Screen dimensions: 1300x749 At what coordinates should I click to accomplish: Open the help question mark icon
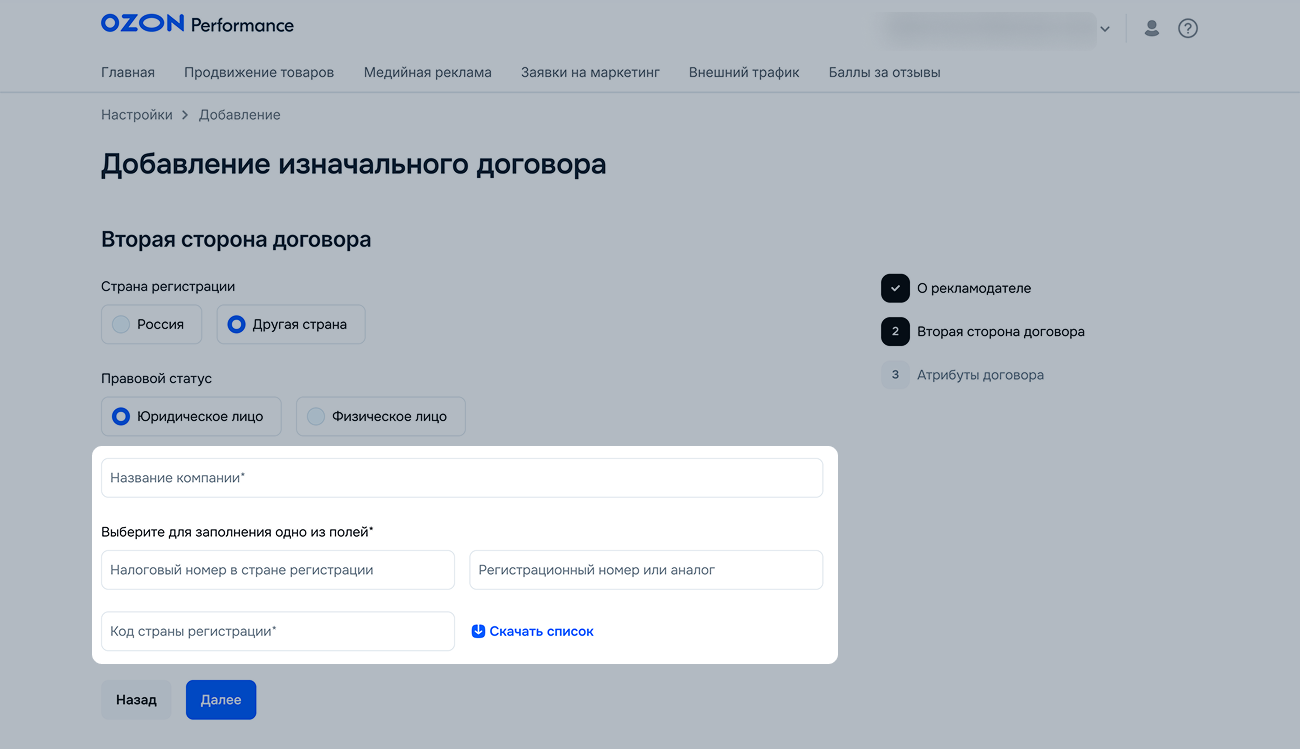pos(1187,29)
